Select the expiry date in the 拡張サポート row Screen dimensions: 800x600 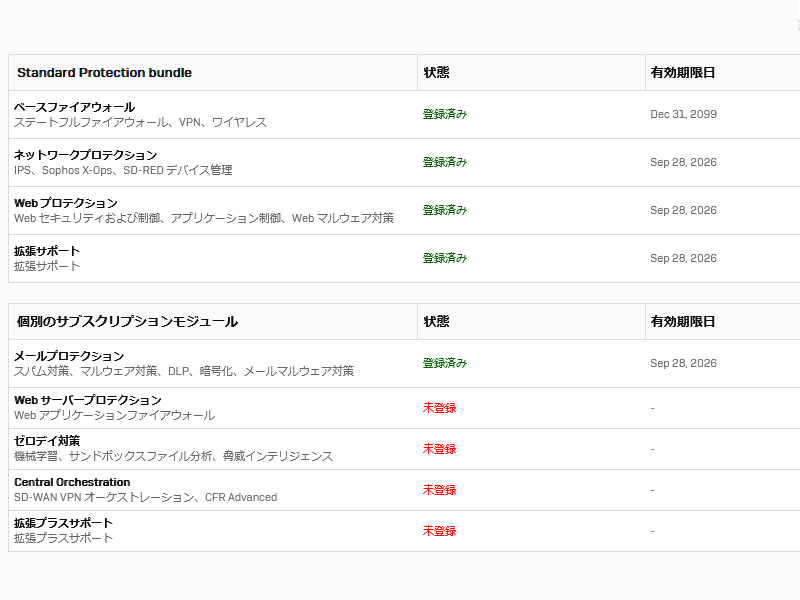(683, 258)
